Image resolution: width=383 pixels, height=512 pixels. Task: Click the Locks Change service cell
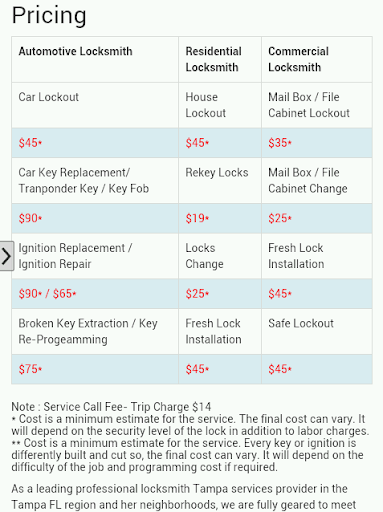(220, 256)
